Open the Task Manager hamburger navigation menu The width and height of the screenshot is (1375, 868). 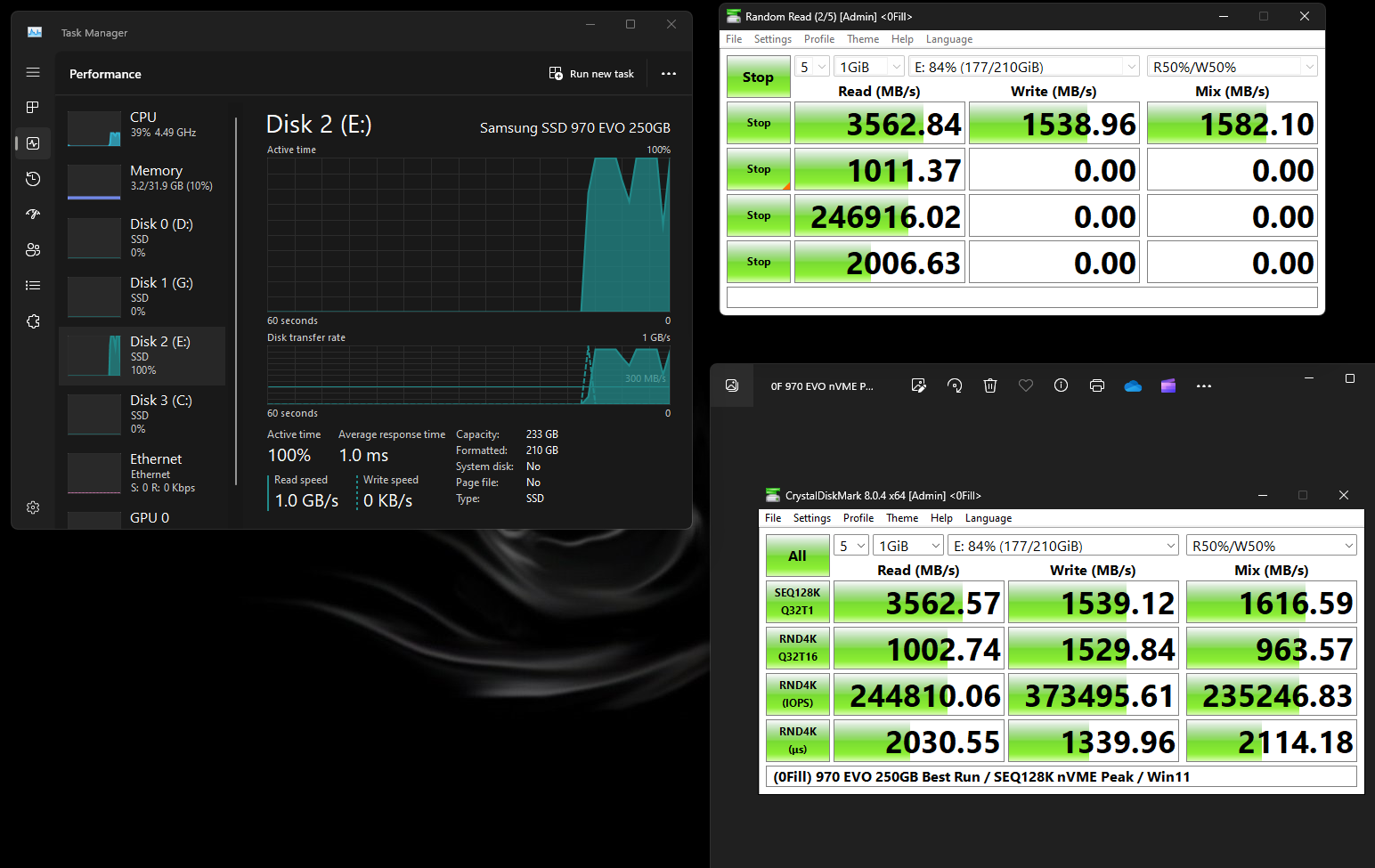[x=33, y=72]
